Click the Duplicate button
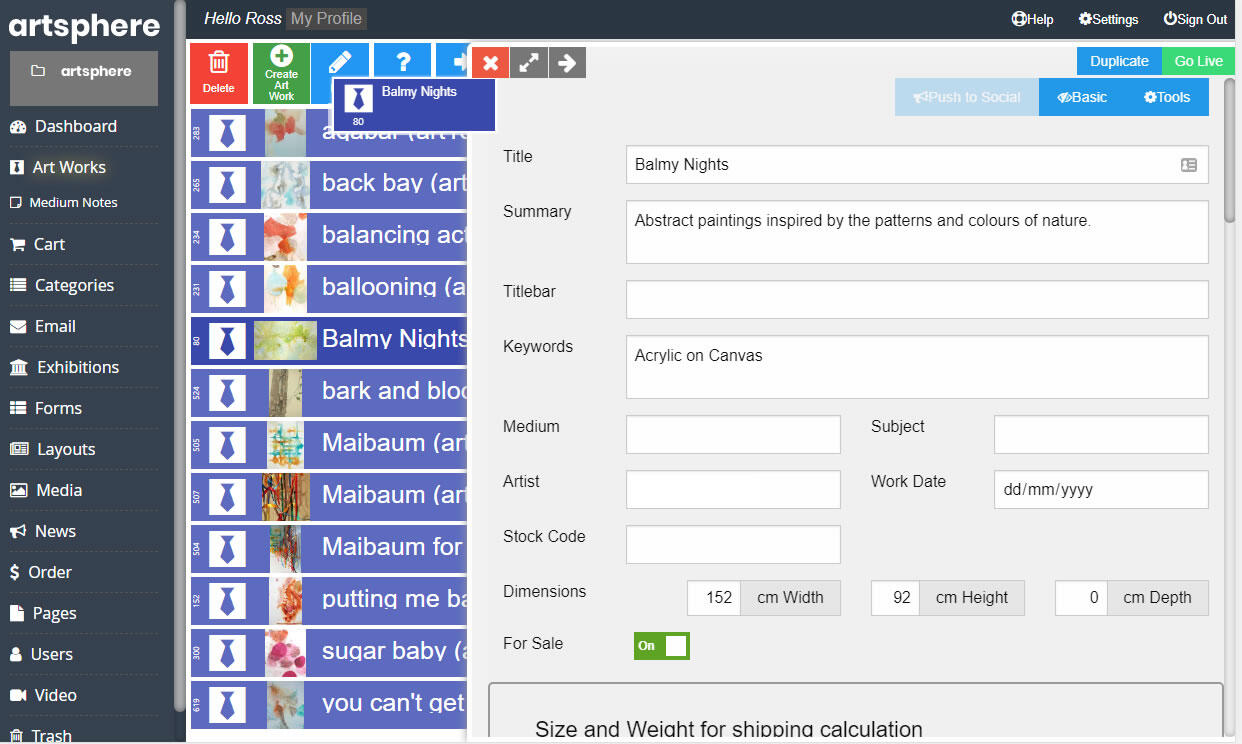Viewport: 1242px width, 744px height. pyautogui.click(x=1119, y=61)
